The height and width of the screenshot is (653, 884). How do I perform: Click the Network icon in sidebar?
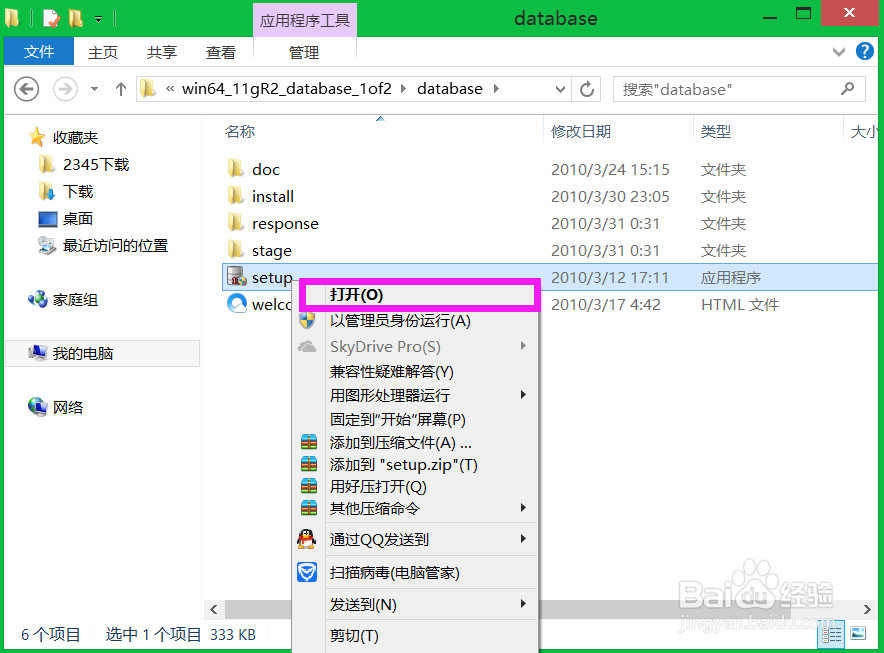point(38,407)
